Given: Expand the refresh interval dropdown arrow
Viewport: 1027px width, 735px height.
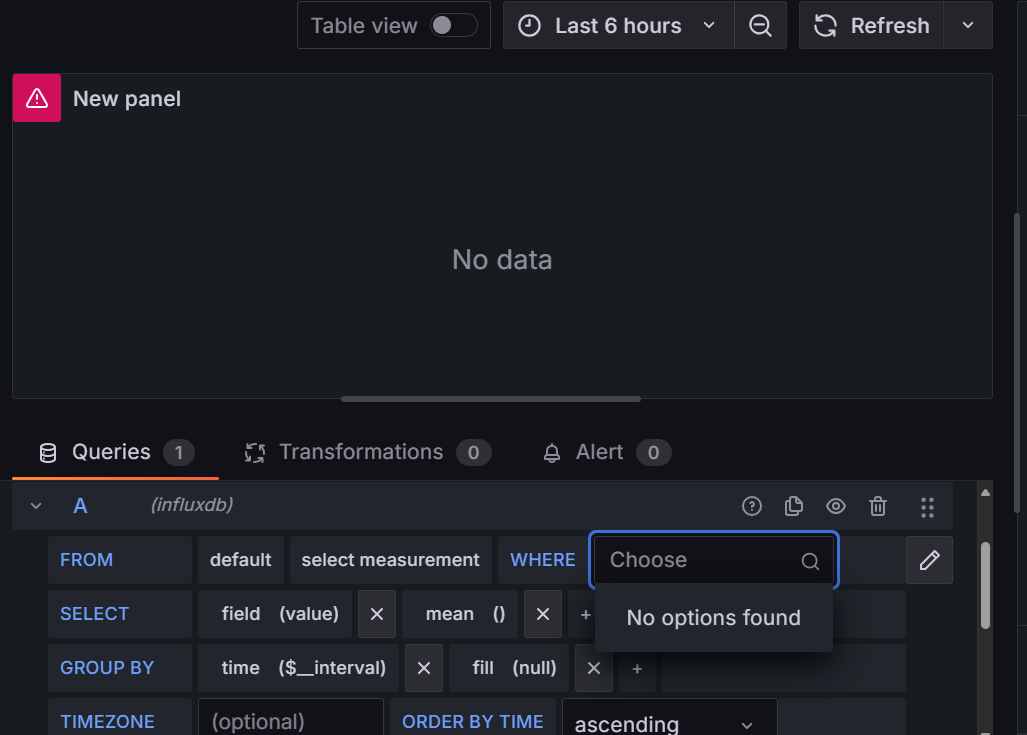Looking at the screenshot, I should pyautogui.click(x=967, y=26).
